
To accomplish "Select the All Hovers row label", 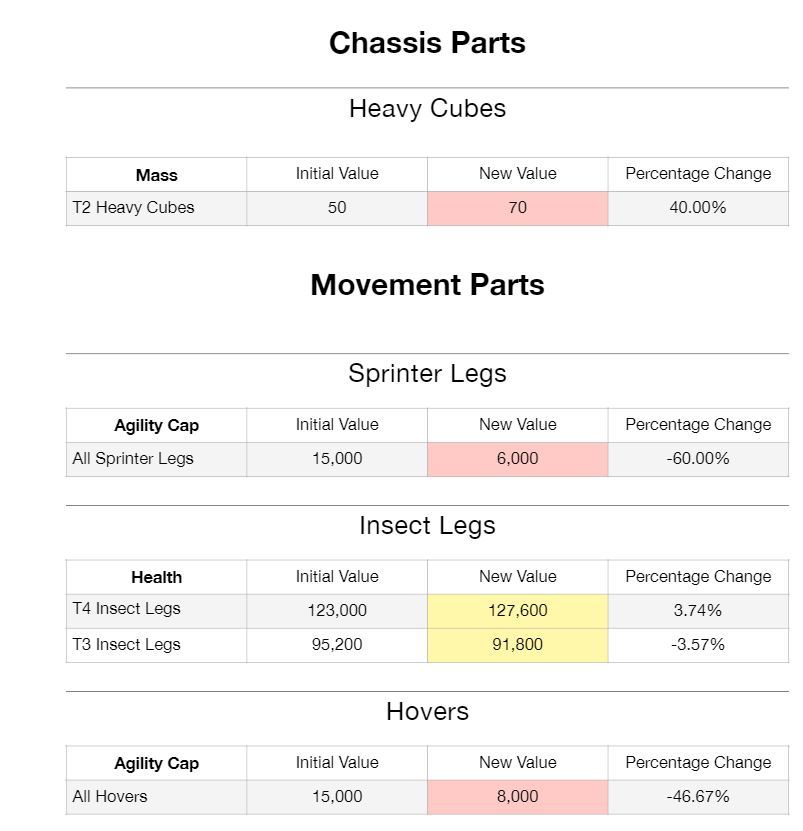I will [x=110, y=797].
